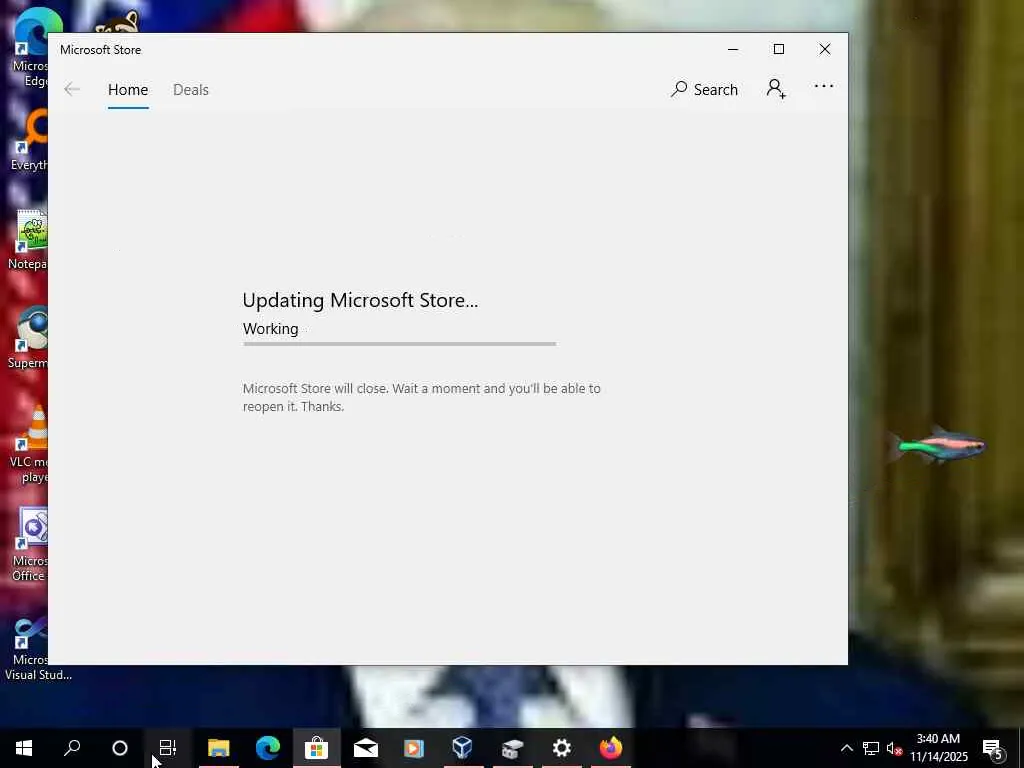The height and width of the screenshot is (768, 1024).
Task: Open Mail app from taskbar
Action: (366, 748)
